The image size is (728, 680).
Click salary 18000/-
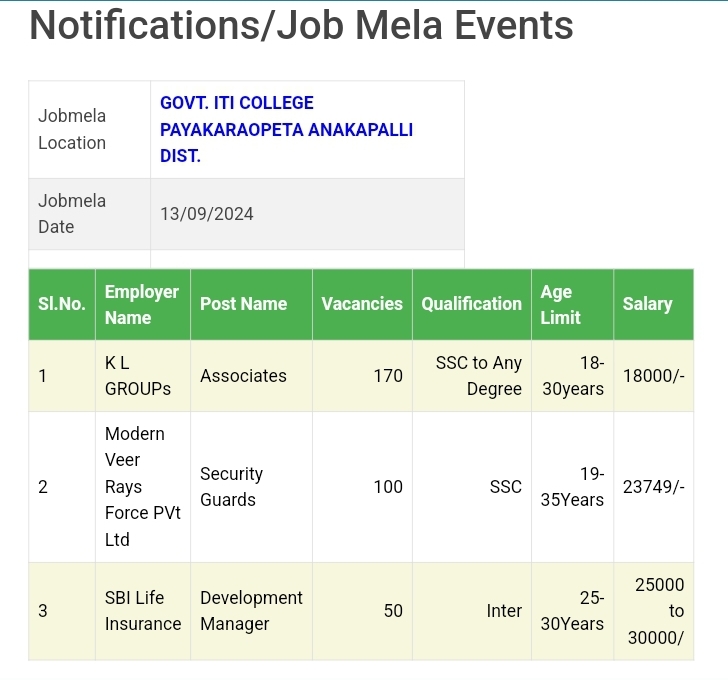[x=654, y=376]
